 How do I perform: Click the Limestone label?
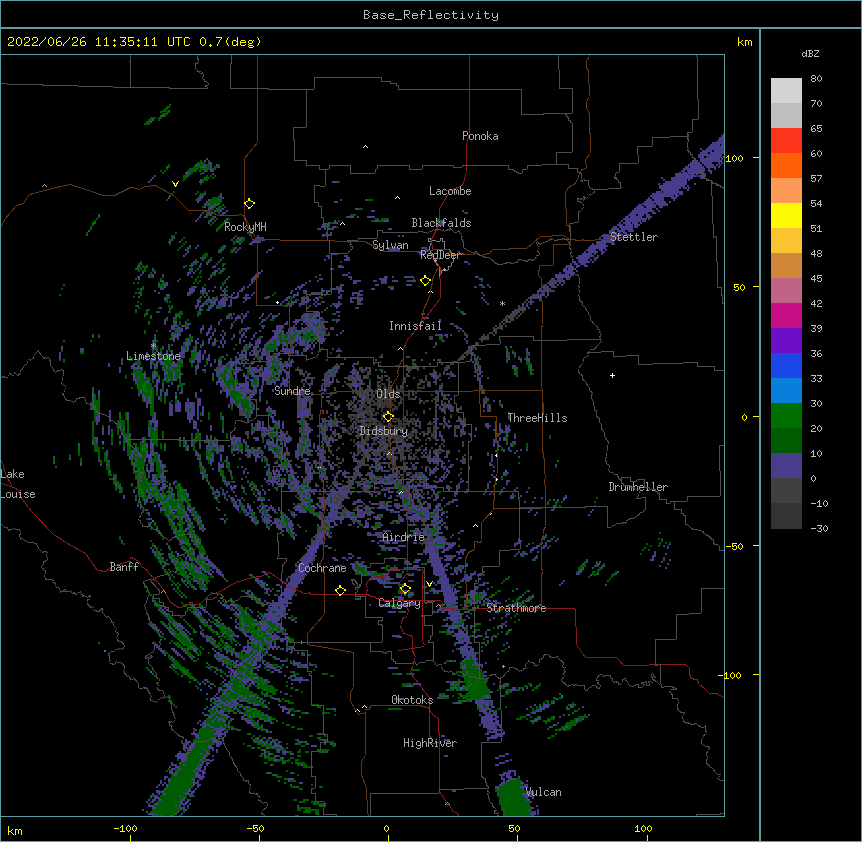(153, 356)
